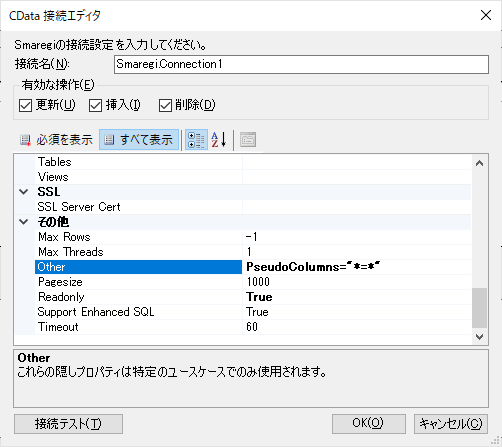Image resolution: width=502 pixels, height=447 pixels.
Task: Toggle the 更新(U) checkbox
Action: (x=25, y=105)
